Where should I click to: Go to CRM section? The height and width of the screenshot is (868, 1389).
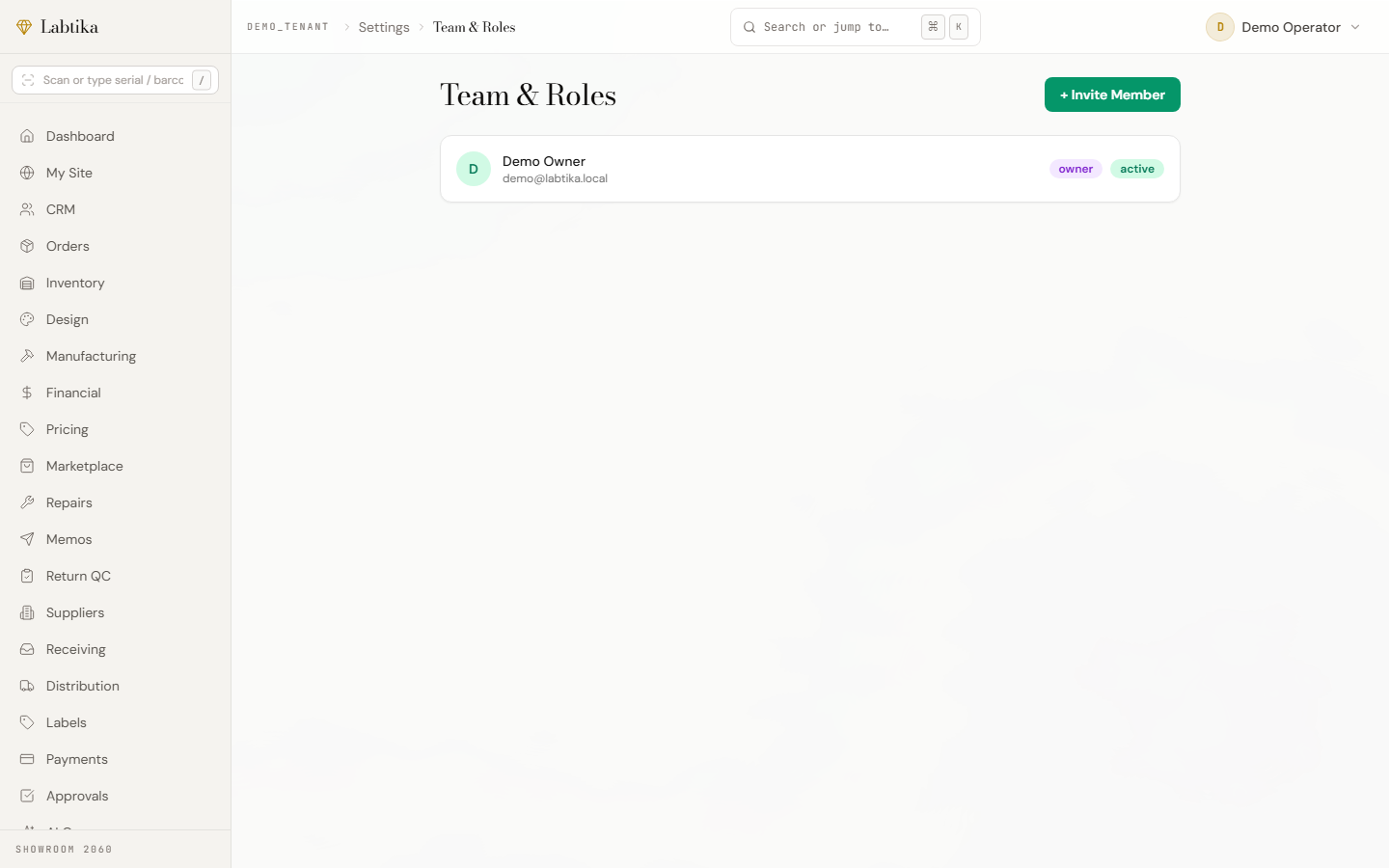(x=116, y=209)
